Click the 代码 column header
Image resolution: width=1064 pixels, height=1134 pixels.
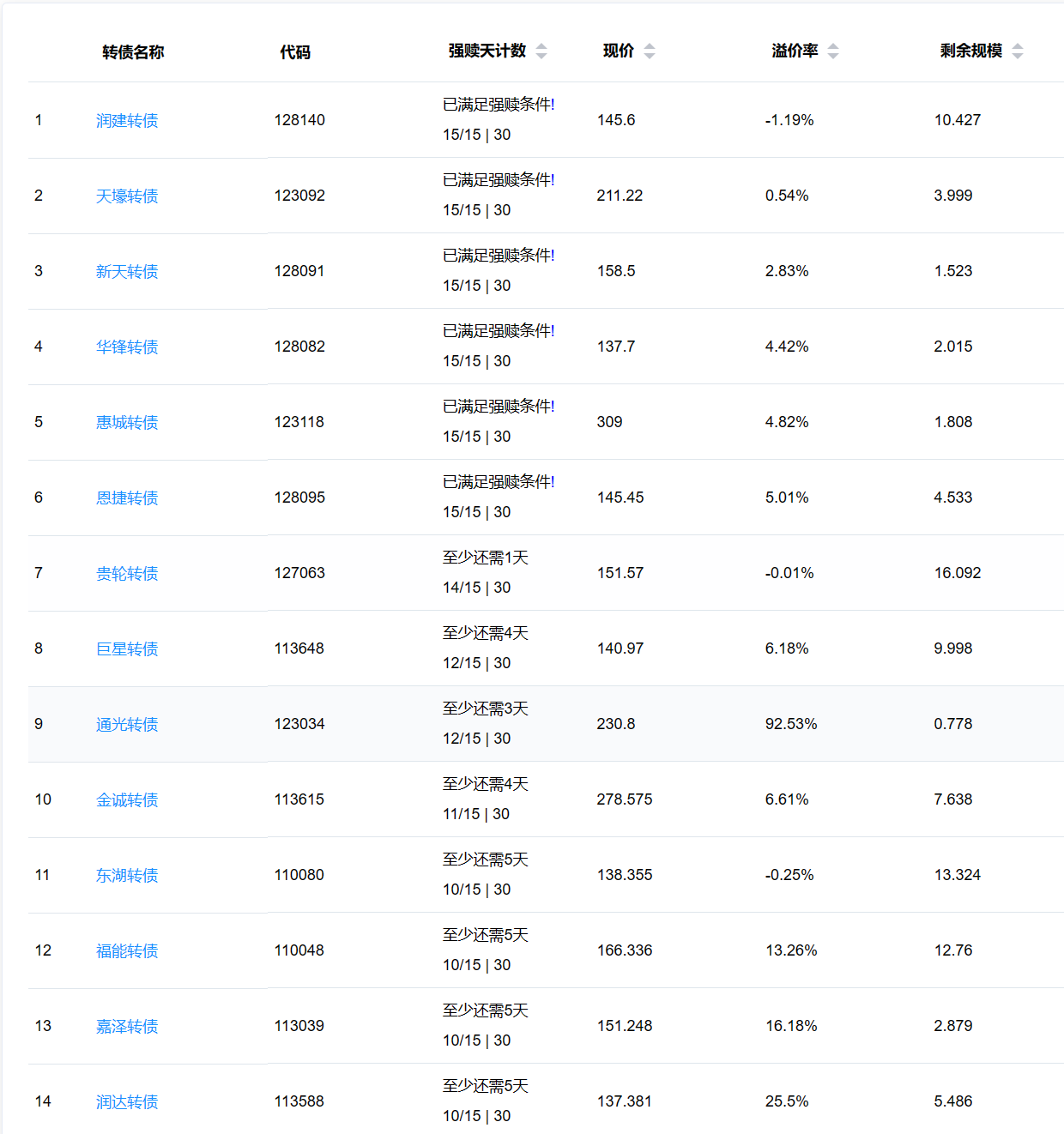pos(295,52)
